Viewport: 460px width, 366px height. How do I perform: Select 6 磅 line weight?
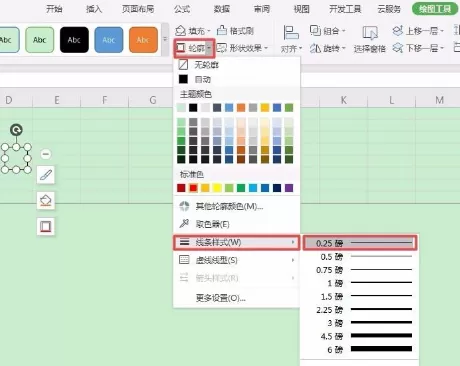[360, 349]
